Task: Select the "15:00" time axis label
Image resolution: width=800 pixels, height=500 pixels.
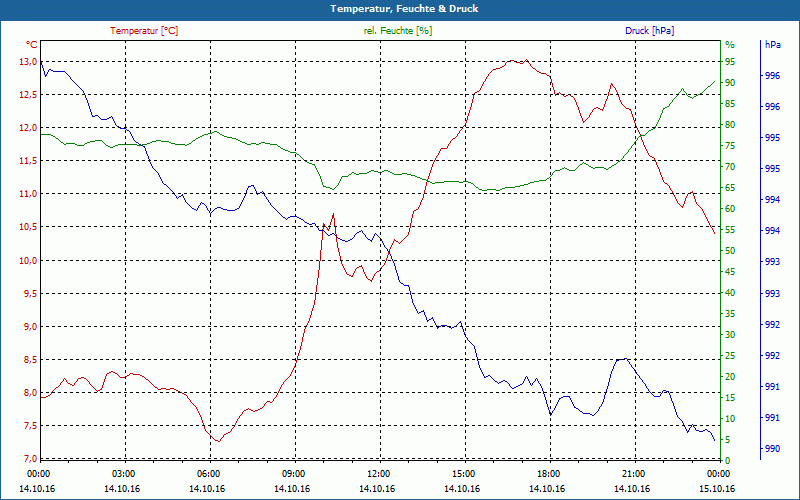Action: [462, 474]
